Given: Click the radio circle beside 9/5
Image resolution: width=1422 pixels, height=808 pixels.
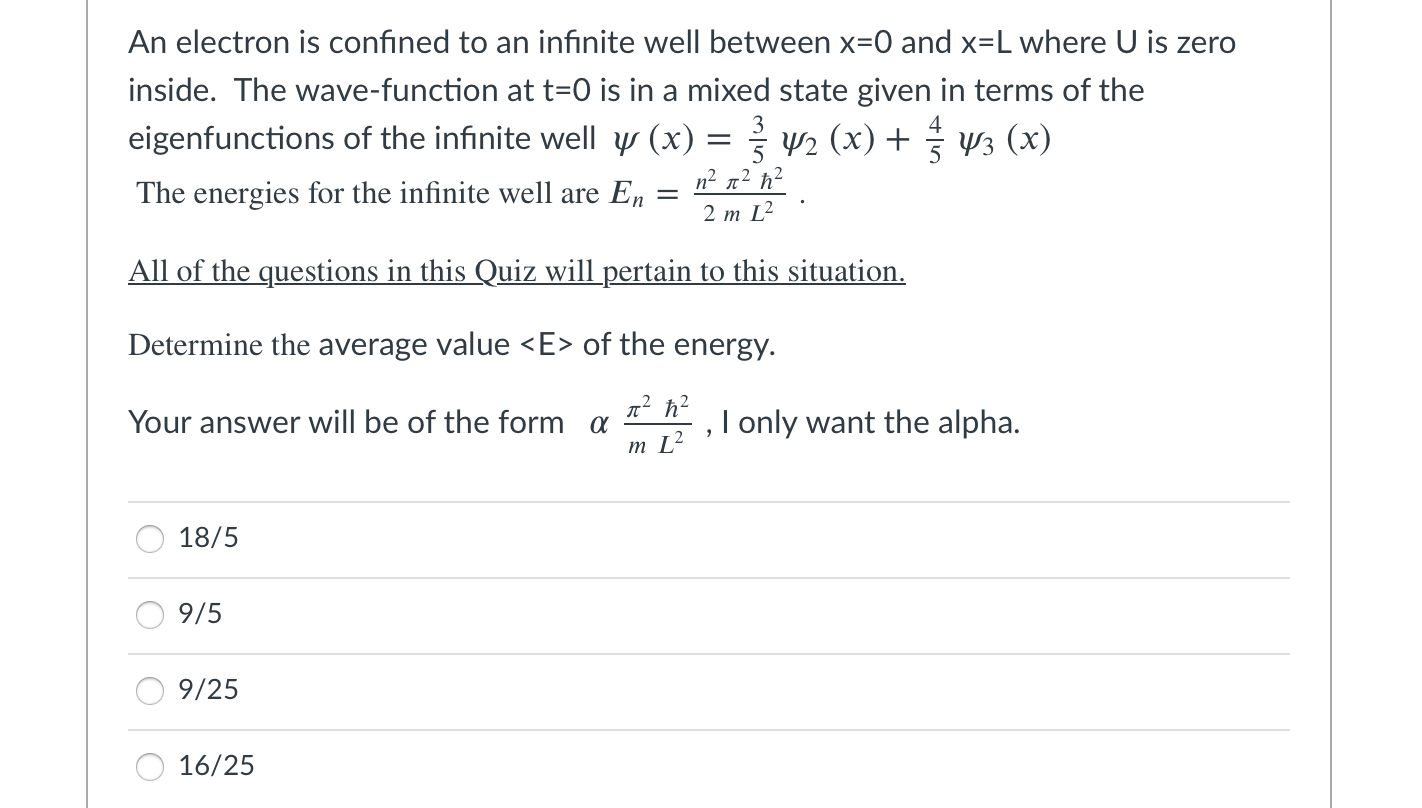Looking at the screenshot, I should pyautogui.click(x=149, y=615).
